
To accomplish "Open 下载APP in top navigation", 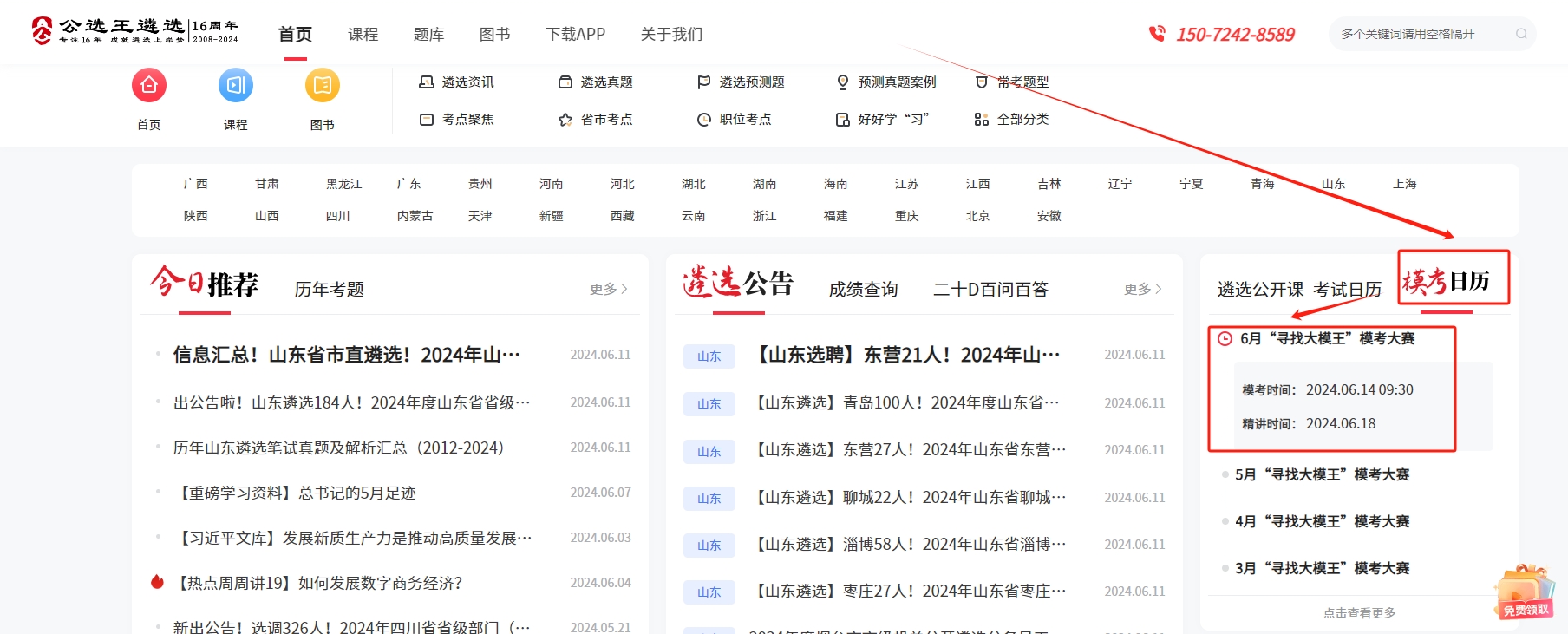I will (x=575, y=34).
